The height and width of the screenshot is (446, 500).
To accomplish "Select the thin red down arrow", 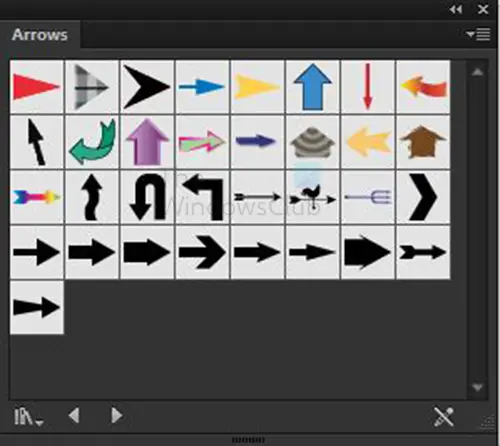I will pyautogui.click(x=368, y=87).
